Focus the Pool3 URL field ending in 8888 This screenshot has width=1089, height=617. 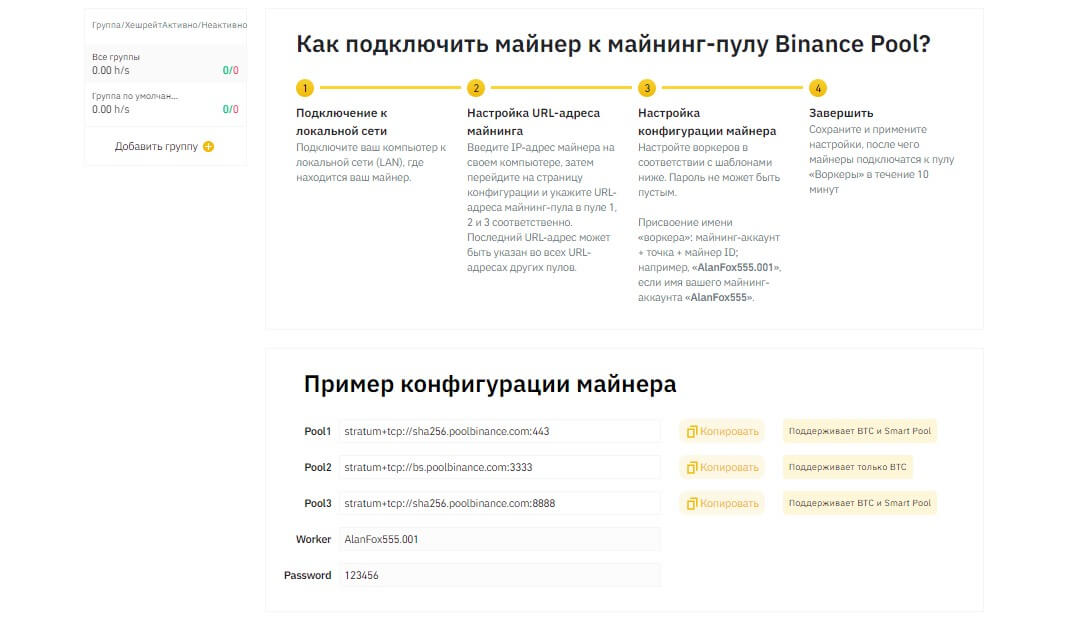pos(499,503)
